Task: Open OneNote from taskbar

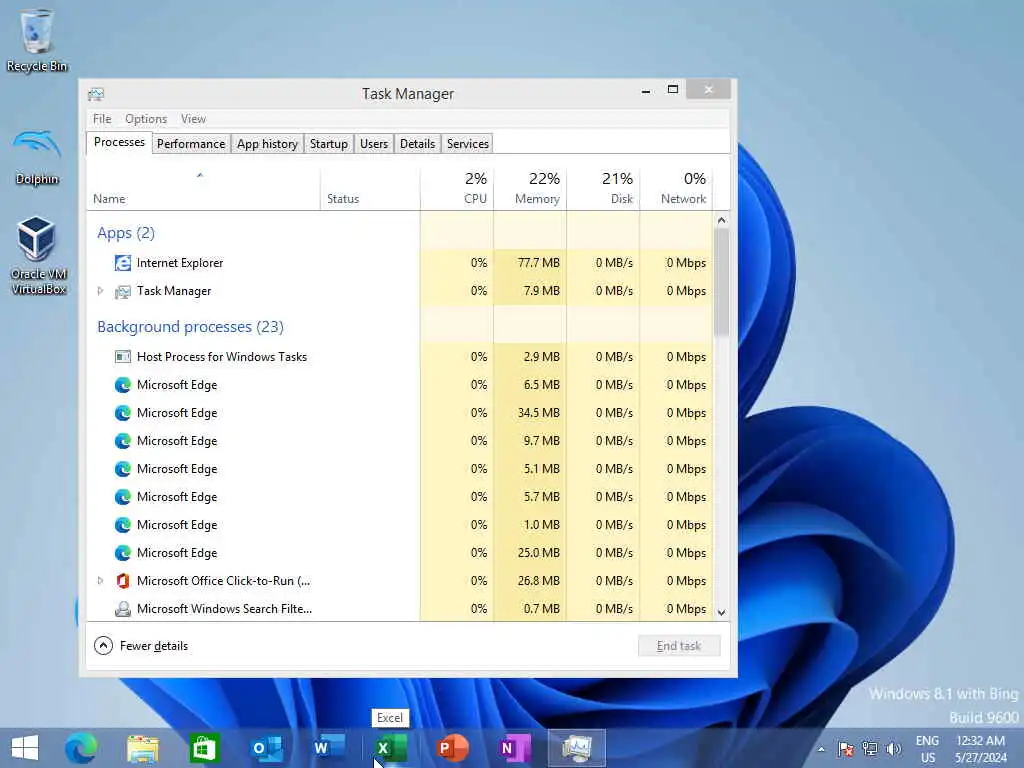Action: pos(513,748)
